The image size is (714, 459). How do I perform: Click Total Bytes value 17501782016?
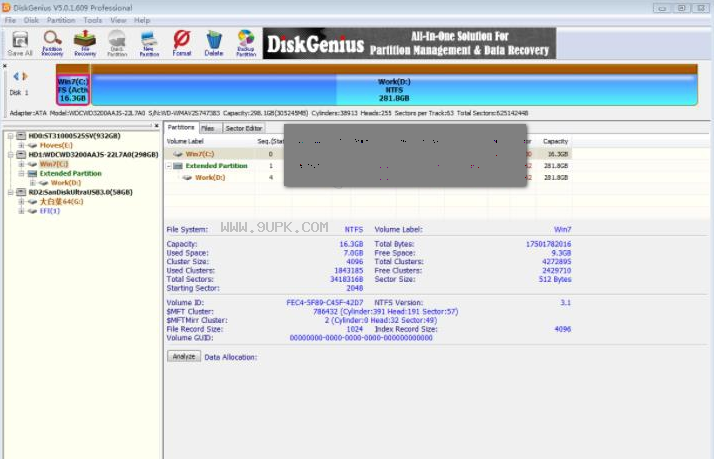548,244
